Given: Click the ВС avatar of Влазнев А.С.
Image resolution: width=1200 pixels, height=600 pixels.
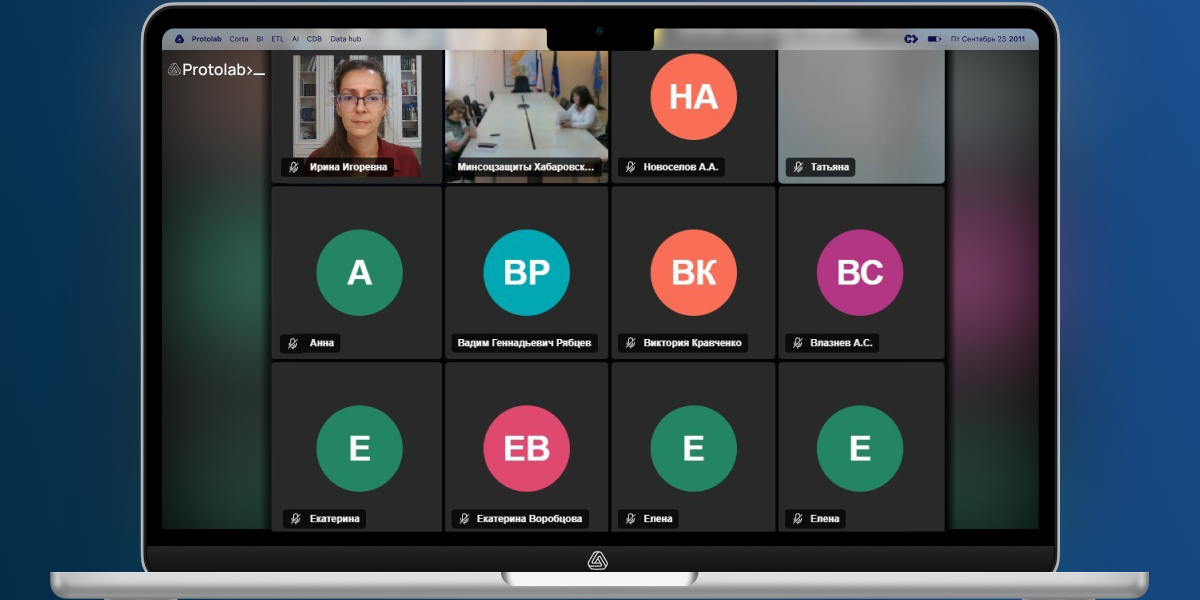Looking at the screenshot, I should click(x=860, y=272).
